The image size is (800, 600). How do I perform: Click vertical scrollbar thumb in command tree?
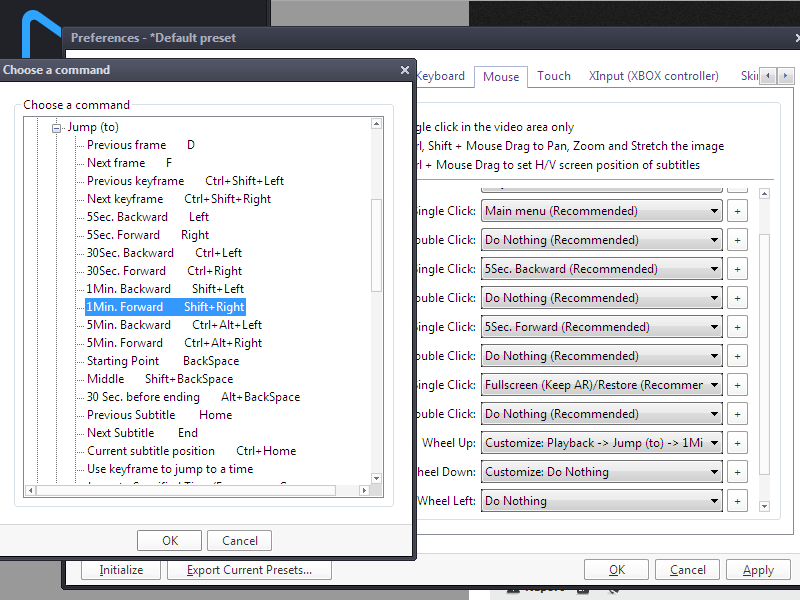coord(377,245)
